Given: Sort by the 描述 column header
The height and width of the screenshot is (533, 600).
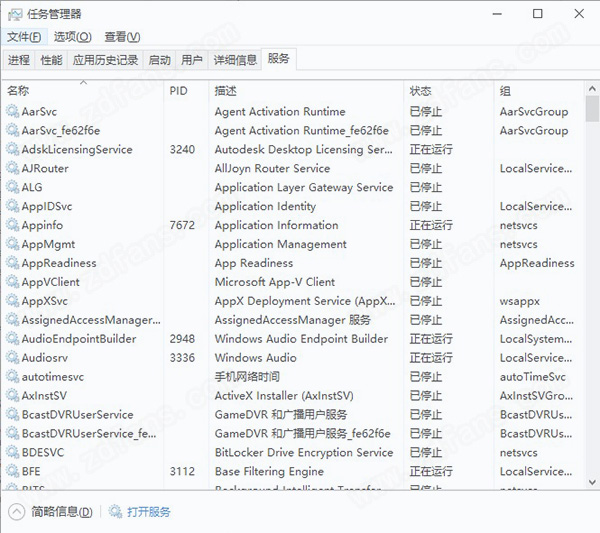Looking at the screenshot, I should pos(306,91).
